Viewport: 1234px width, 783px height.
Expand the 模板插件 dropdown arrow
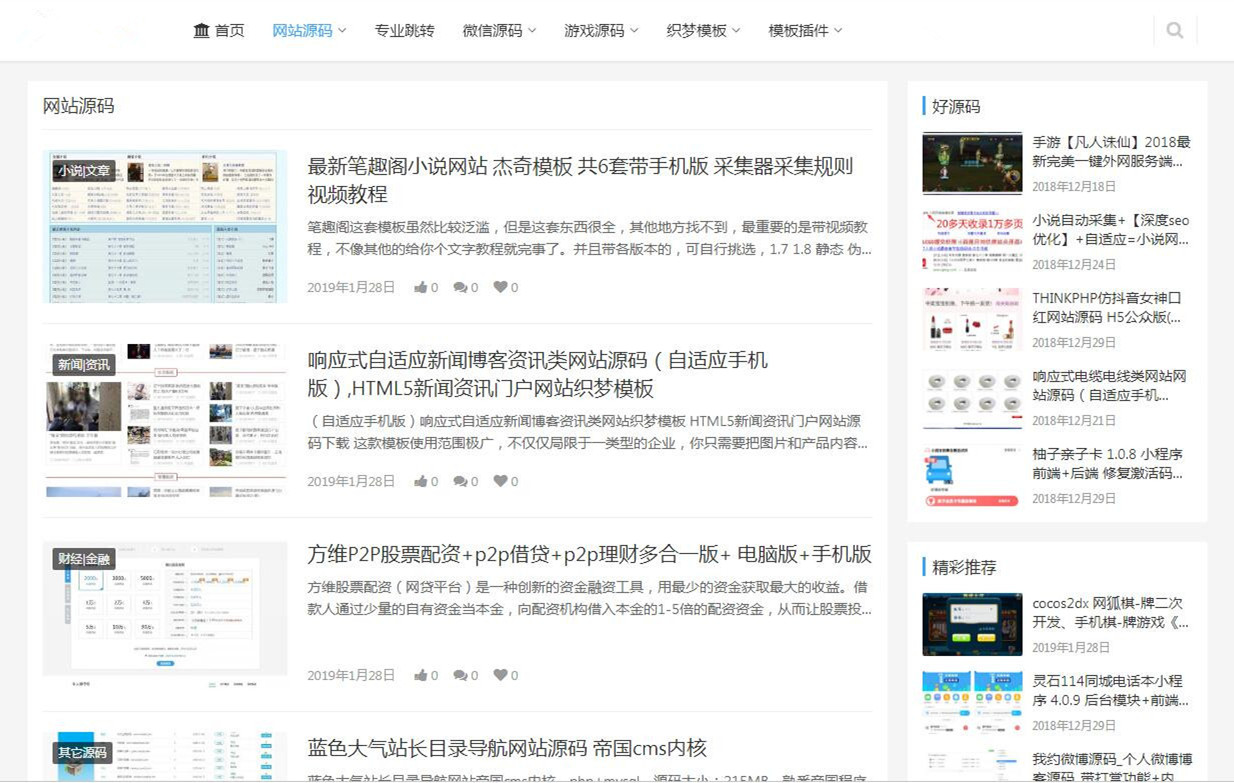point(838,31)
